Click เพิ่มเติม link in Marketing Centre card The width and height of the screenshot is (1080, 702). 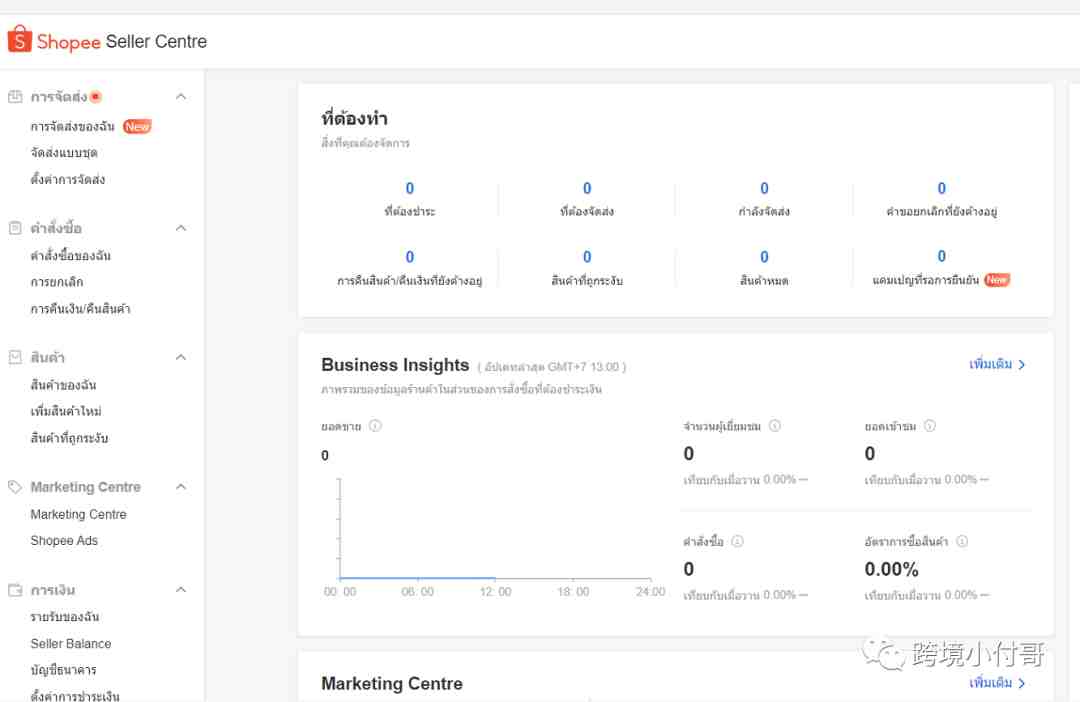[x=997, y=683]
